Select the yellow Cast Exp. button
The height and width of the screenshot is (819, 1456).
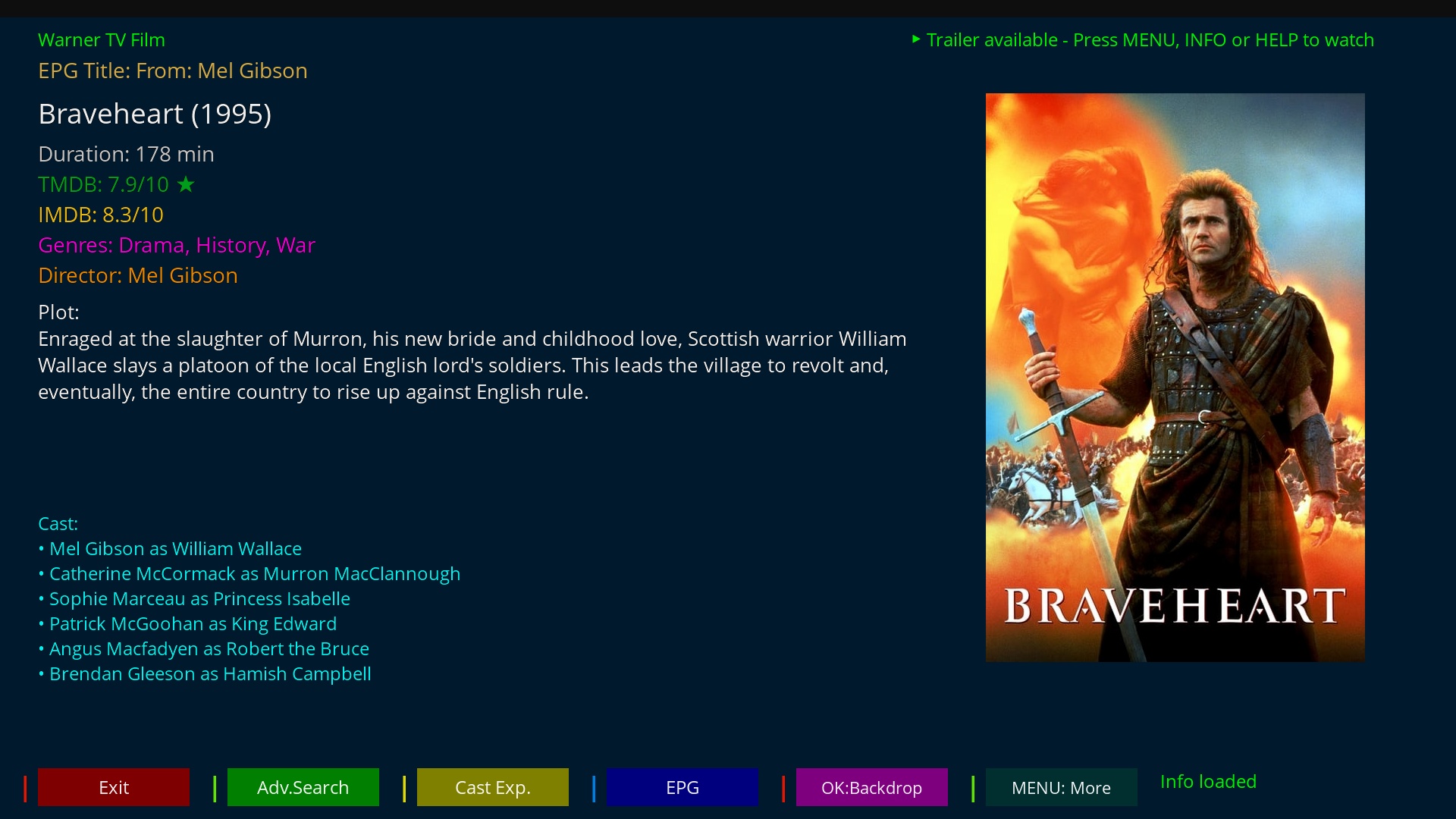tap(493, 787)
